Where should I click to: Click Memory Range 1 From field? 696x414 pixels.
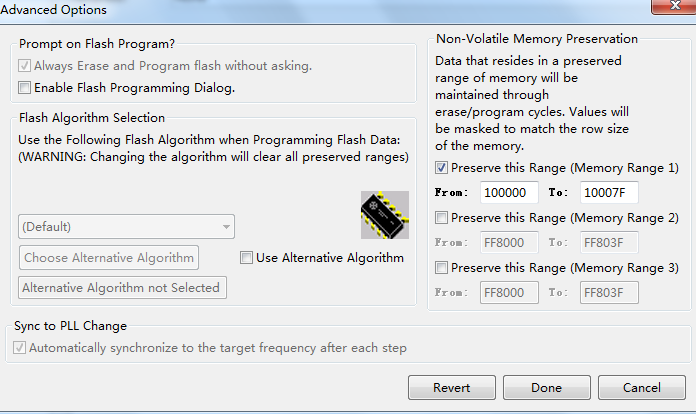[x=509, y=192]
